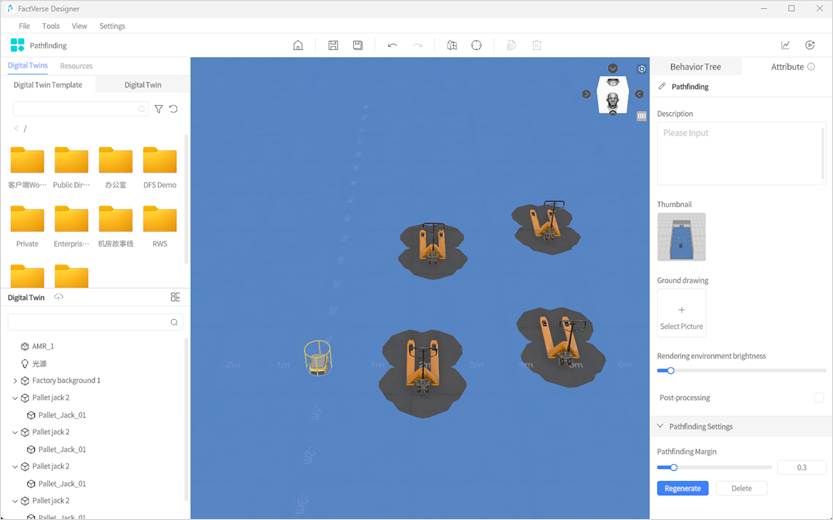Click the Regenerate button
The height and width of the screenshot is (520, 833).
click(682, 488)
